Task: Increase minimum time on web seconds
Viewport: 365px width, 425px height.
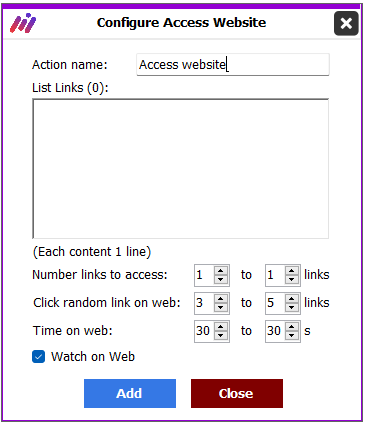Action: coord(221,327)
